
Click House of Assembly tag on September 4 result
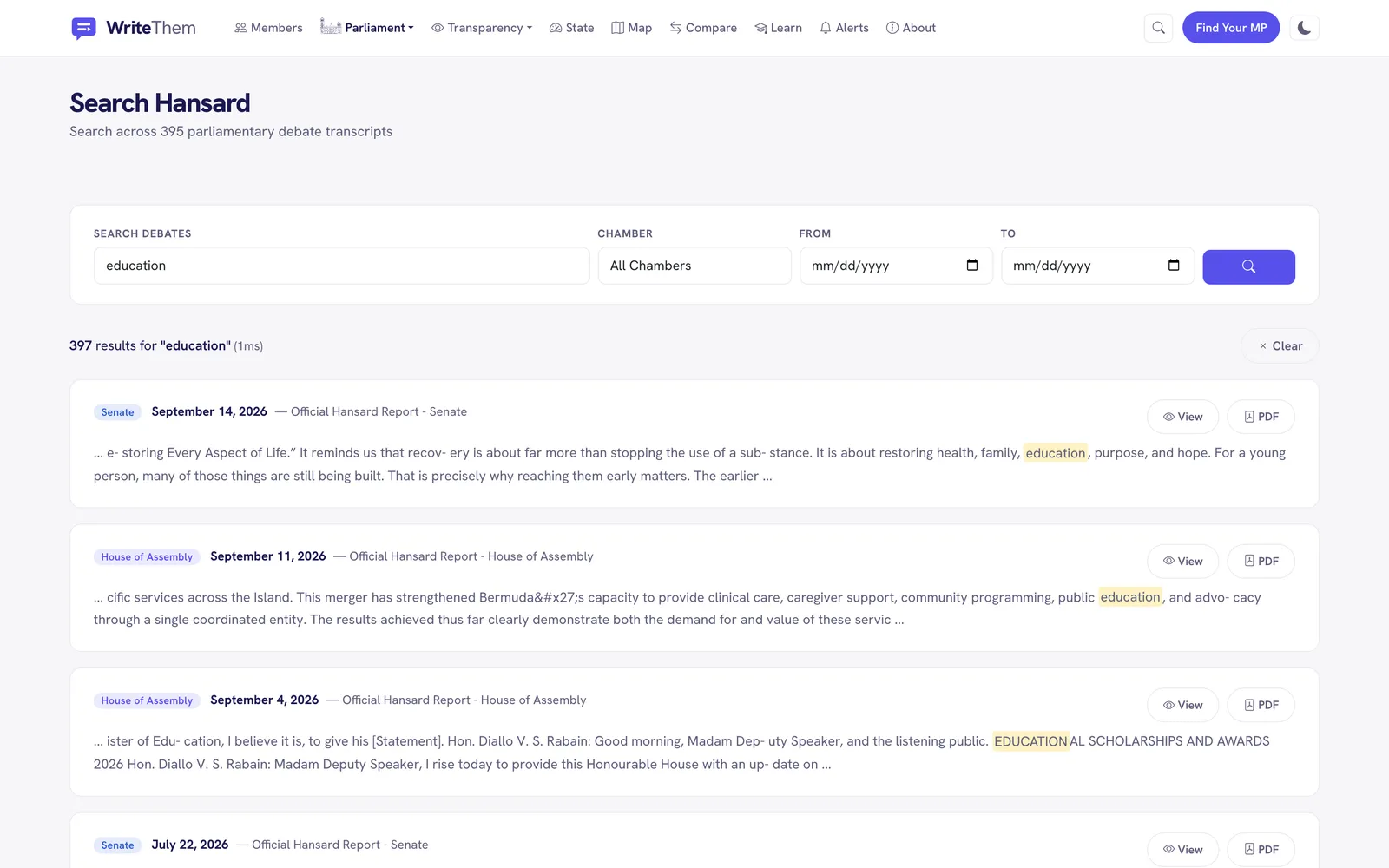[x=147, y=700]
